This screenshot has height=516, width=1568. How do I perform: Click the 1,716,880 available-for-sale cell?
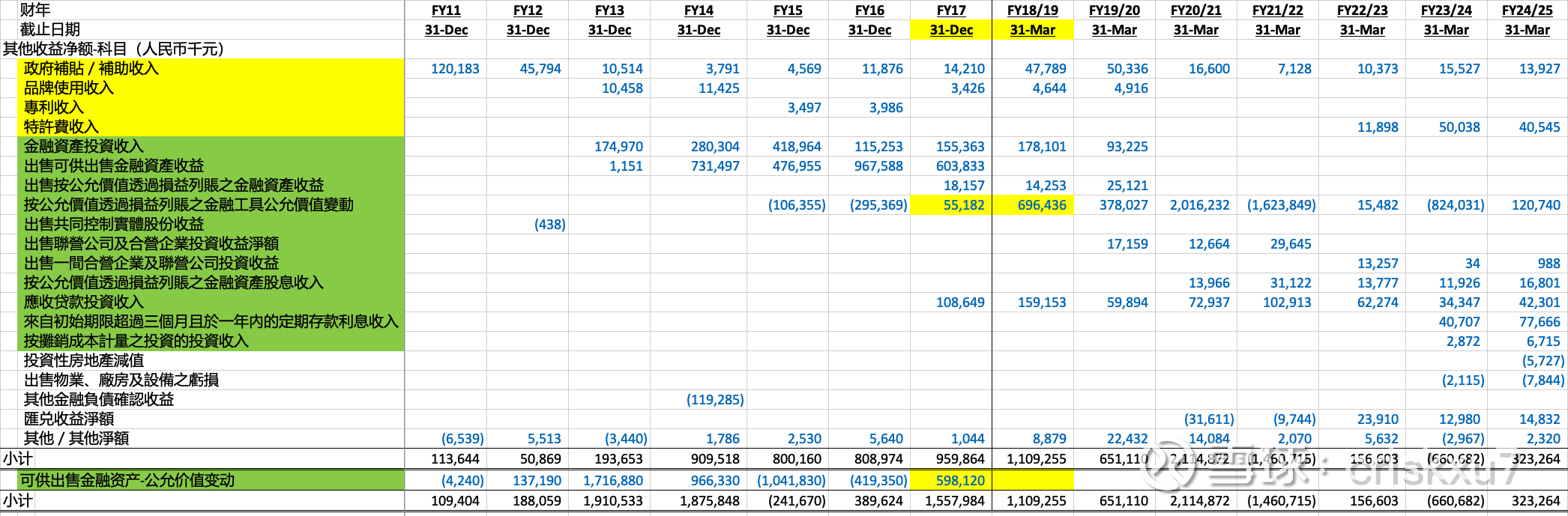tap(613, 481)
